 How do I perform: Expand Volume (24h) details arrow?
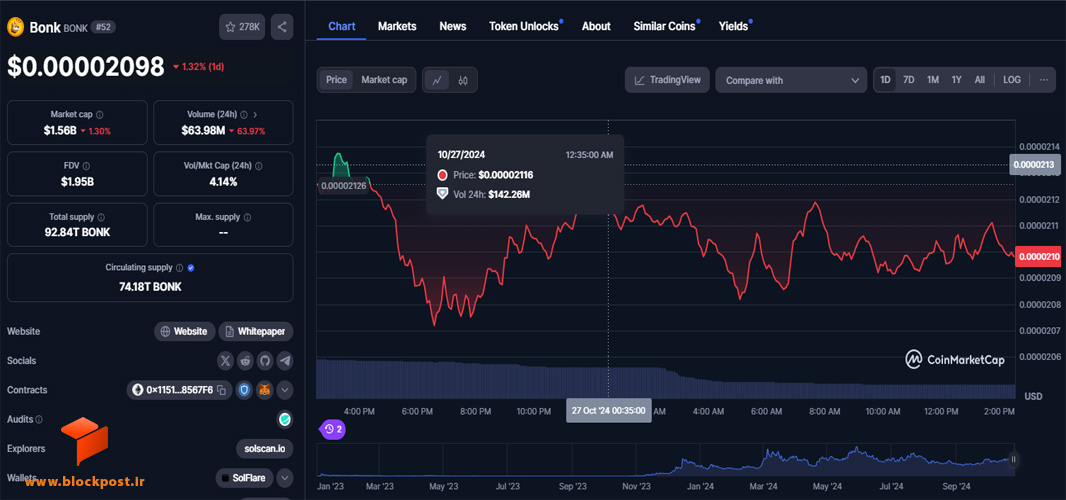(x=255, y=115)
